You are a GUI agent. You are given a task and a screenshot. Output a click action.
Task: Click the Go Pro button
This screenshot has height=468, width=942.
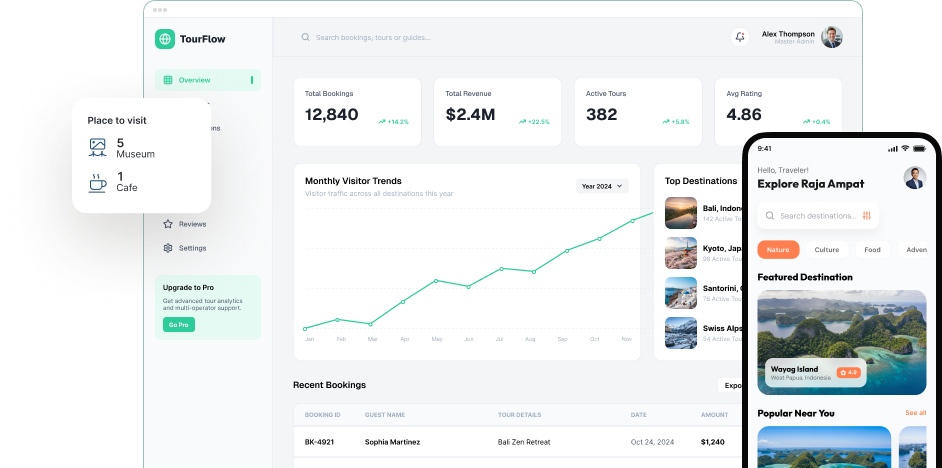[x=178, y=324]
